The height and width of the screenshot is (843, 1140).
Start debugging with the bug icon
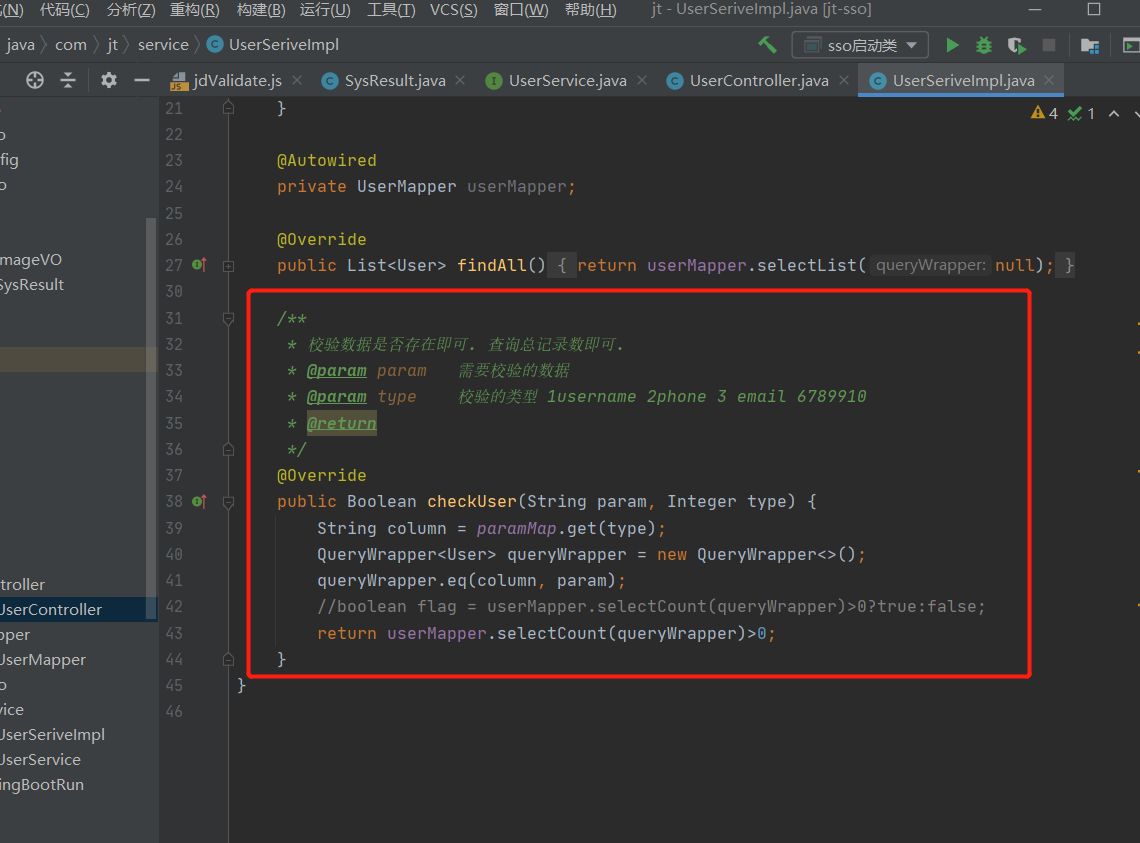pos(984,45)
